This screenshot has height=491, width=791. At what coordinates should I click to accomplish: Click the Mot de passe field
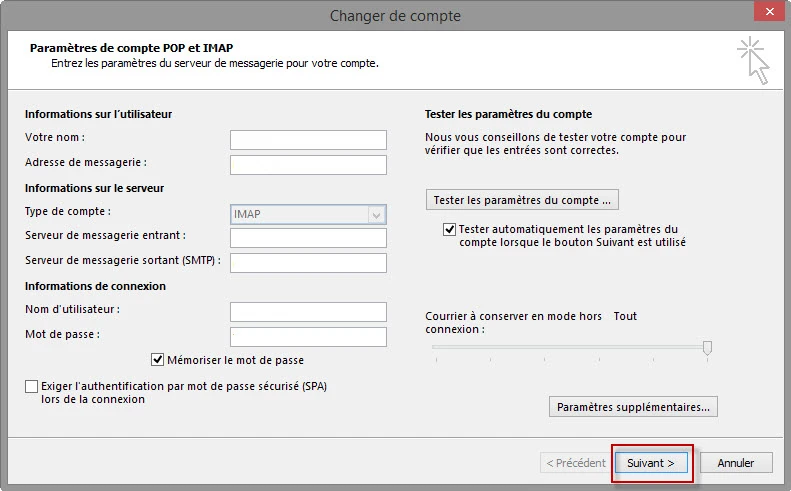point(308,337)
